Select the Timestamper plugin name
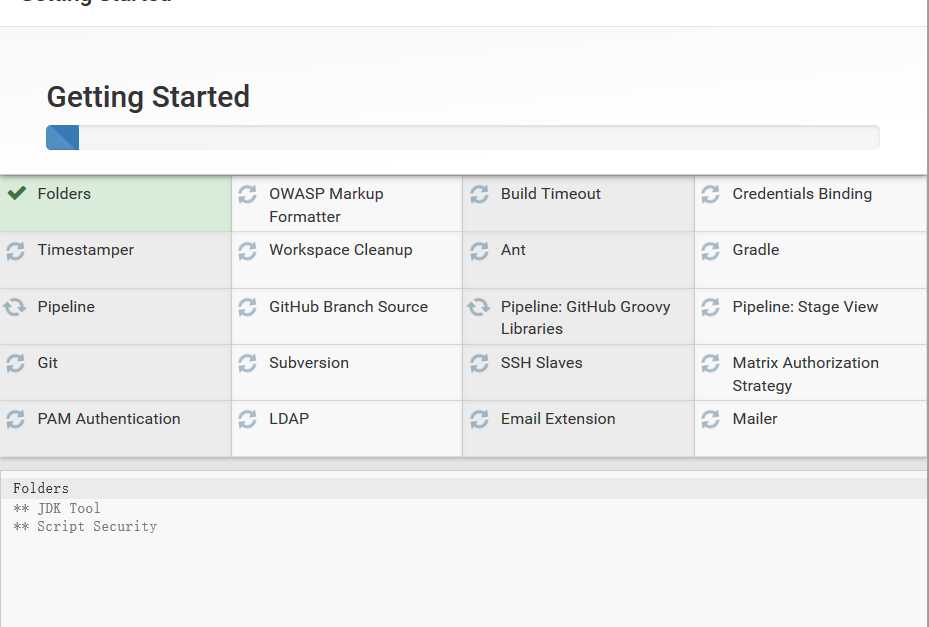The image size is (929, 627). pos(85,250)
